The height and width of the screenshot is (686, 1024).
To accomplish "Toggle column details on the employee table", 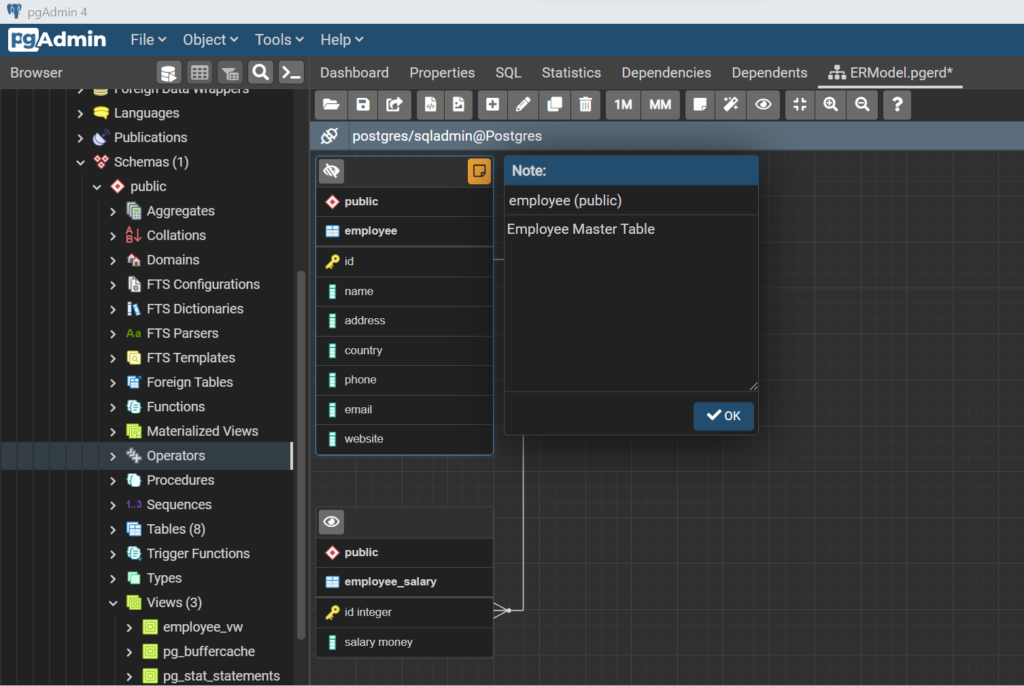I will (x=332, y=171).
